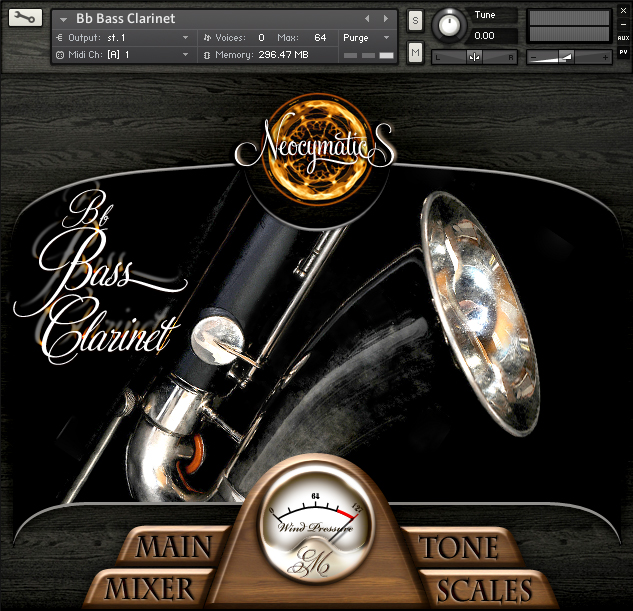Viewport: 633px width, 611px height.
Task: Open the TONE tab
Action: (459, 547)
